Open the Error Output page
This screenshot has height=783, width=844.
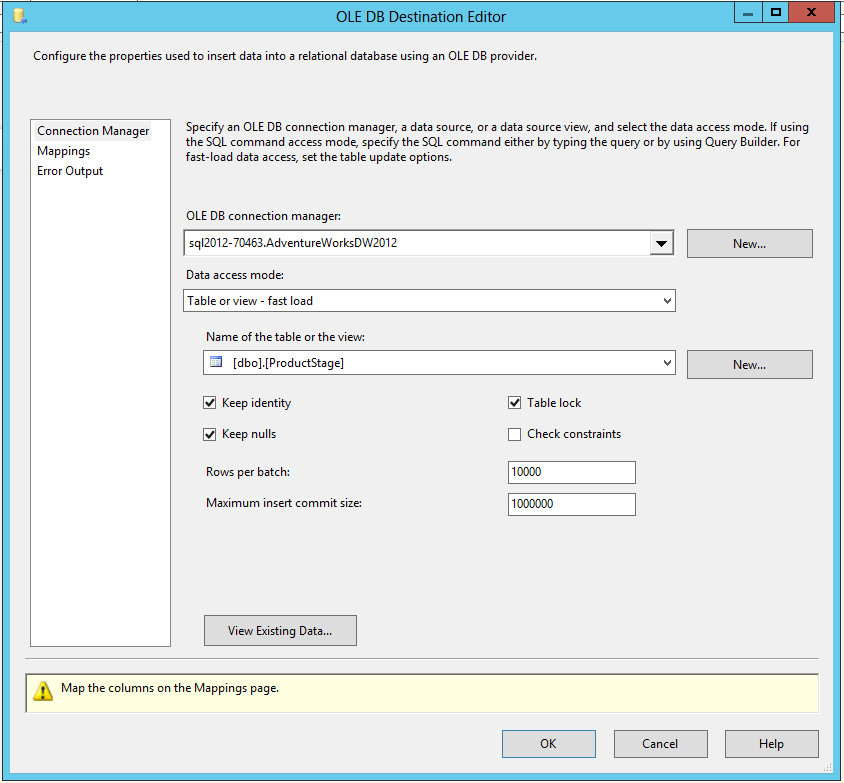70,171
